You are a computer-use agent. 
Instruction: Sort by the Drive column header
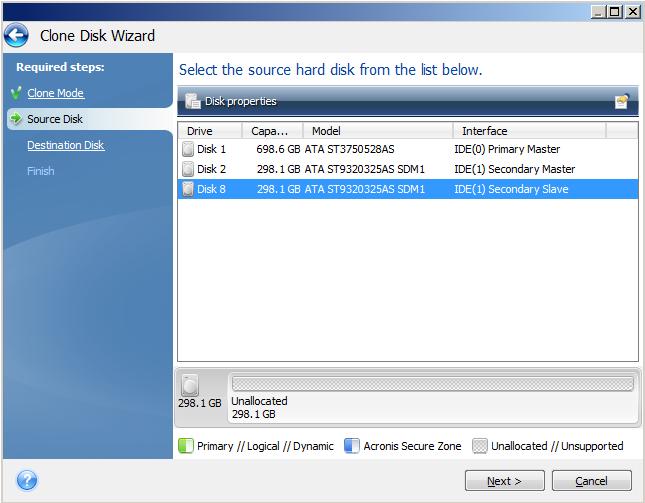click(x=210, y=131)
